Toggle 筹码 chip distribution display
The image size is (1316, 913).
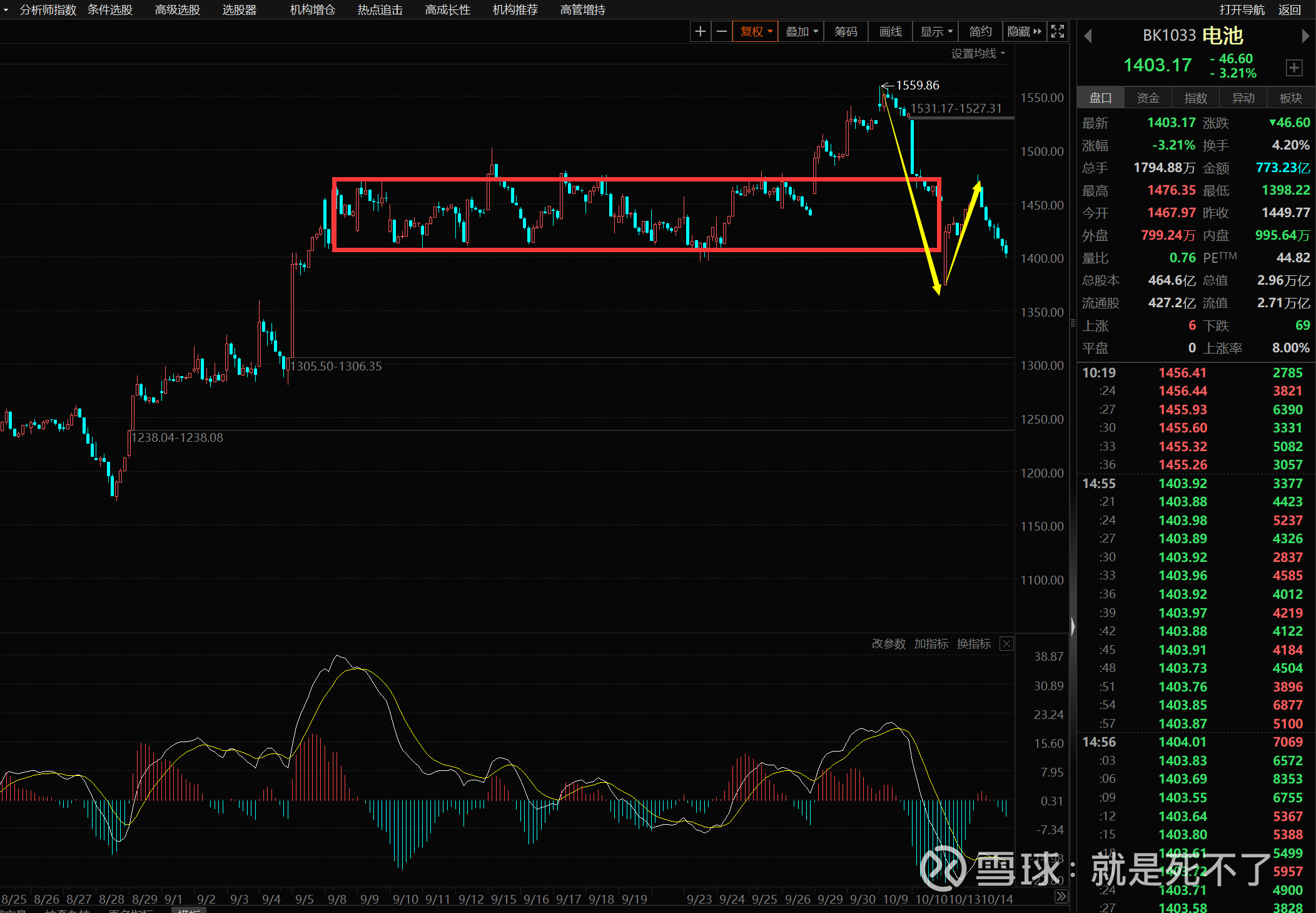click(x=846, y=31)
